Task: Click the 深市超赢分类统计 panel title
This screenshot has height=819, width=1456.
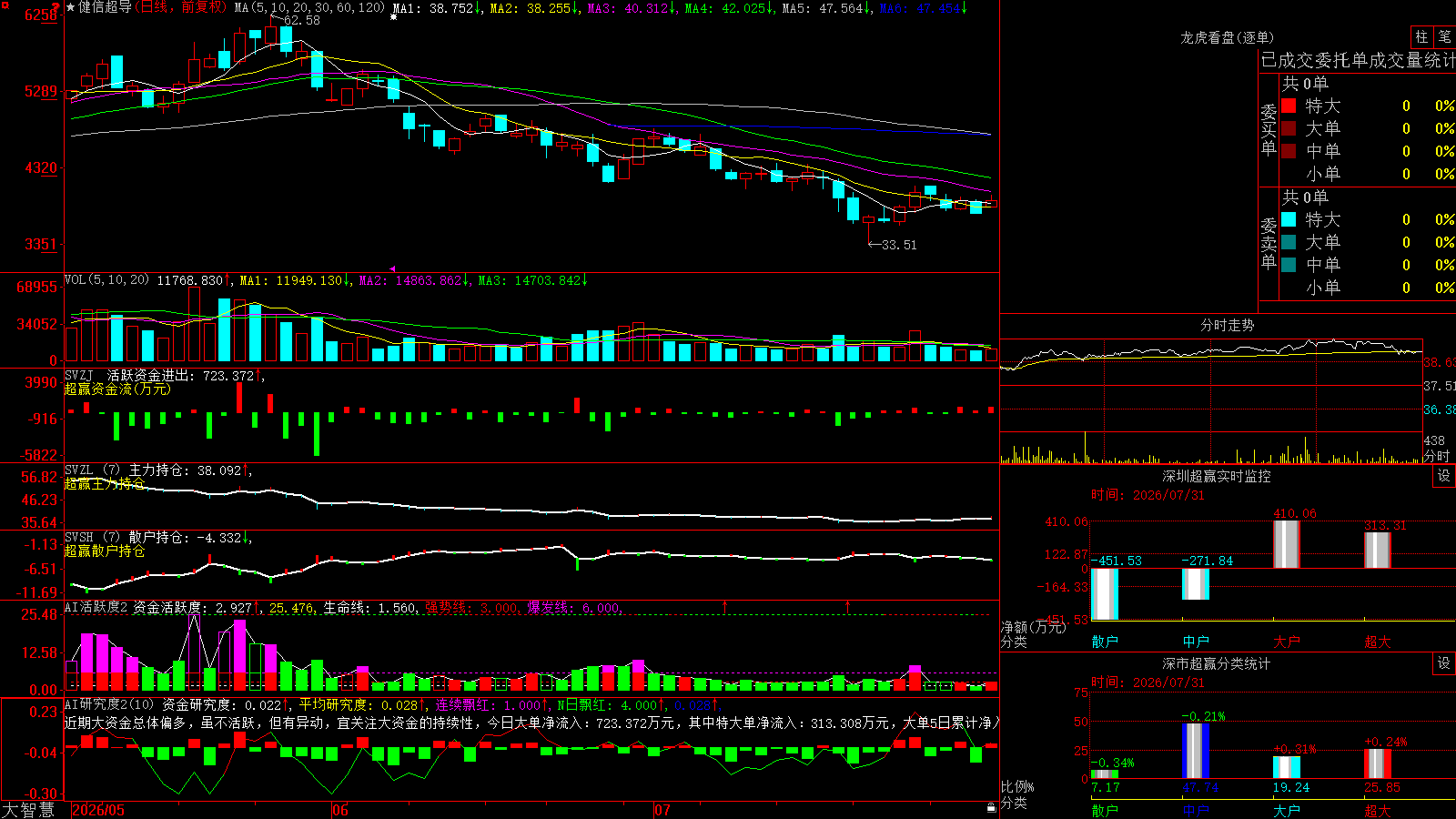Action: 1217,663
